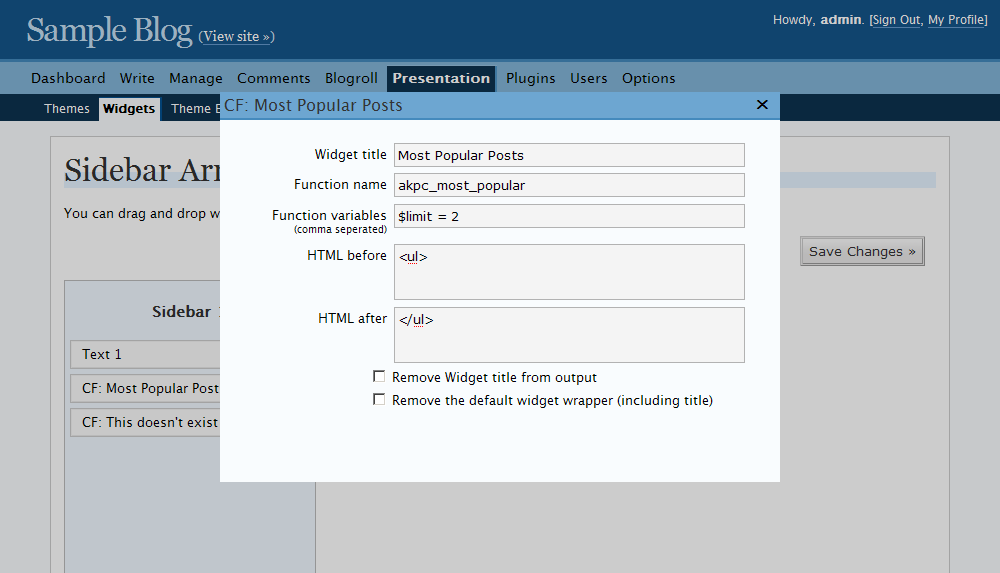The image size is (1000, 573).
Task: Edit the Function variables field
Action: (568, 216)
